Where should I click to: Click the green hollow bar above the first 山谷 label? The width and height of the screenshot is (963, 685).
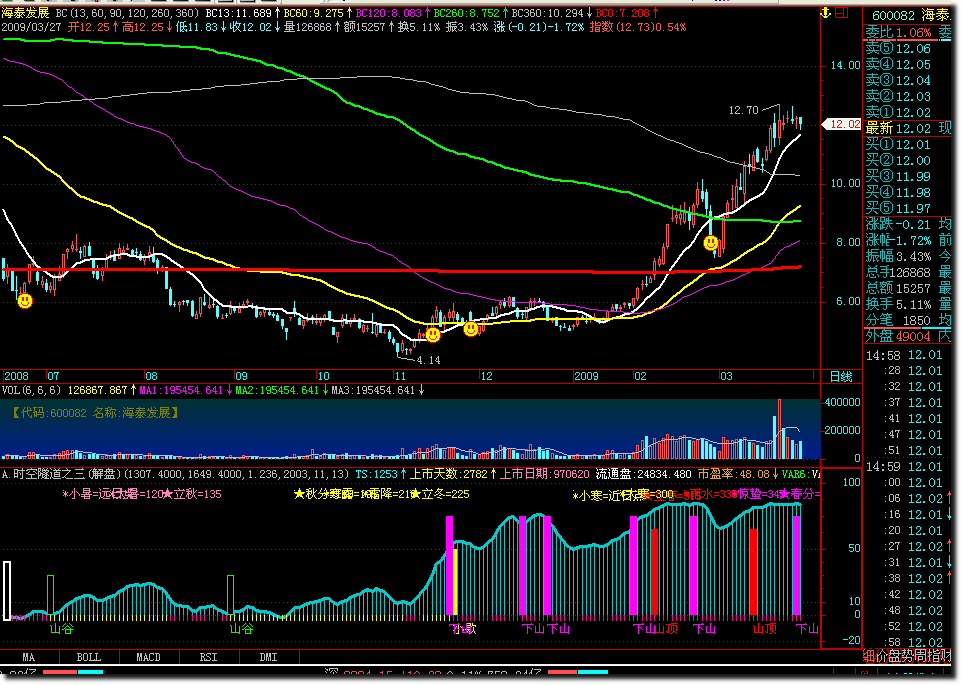tap(50, 595)
